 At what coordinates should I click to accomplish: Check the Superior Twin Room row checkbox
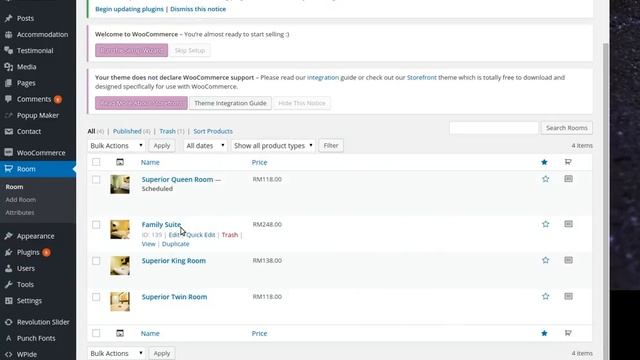point(96,297)
